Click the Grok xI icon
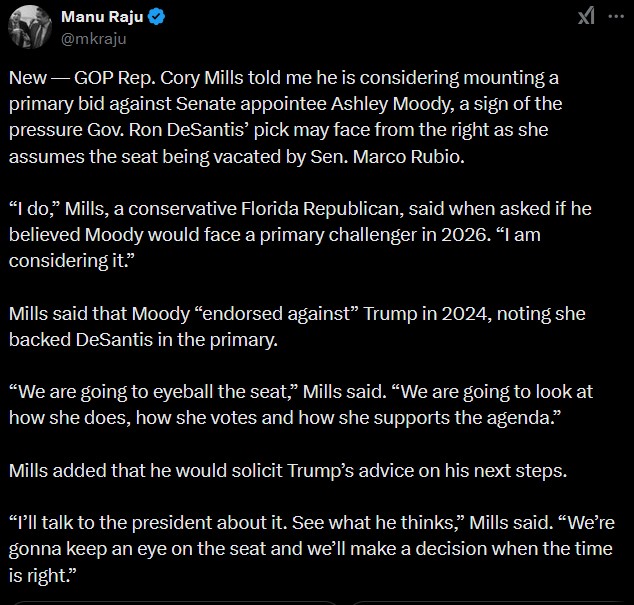Viewport: 634px width, 605px height. coord(586,16)
